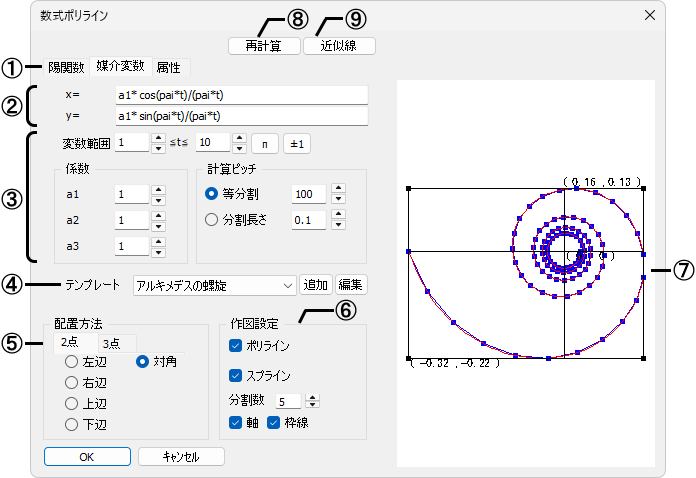Image resolution: width=696 pixels, height=478 pixels.
Task: Click the x= formula input field
Action: coord(241,95)
